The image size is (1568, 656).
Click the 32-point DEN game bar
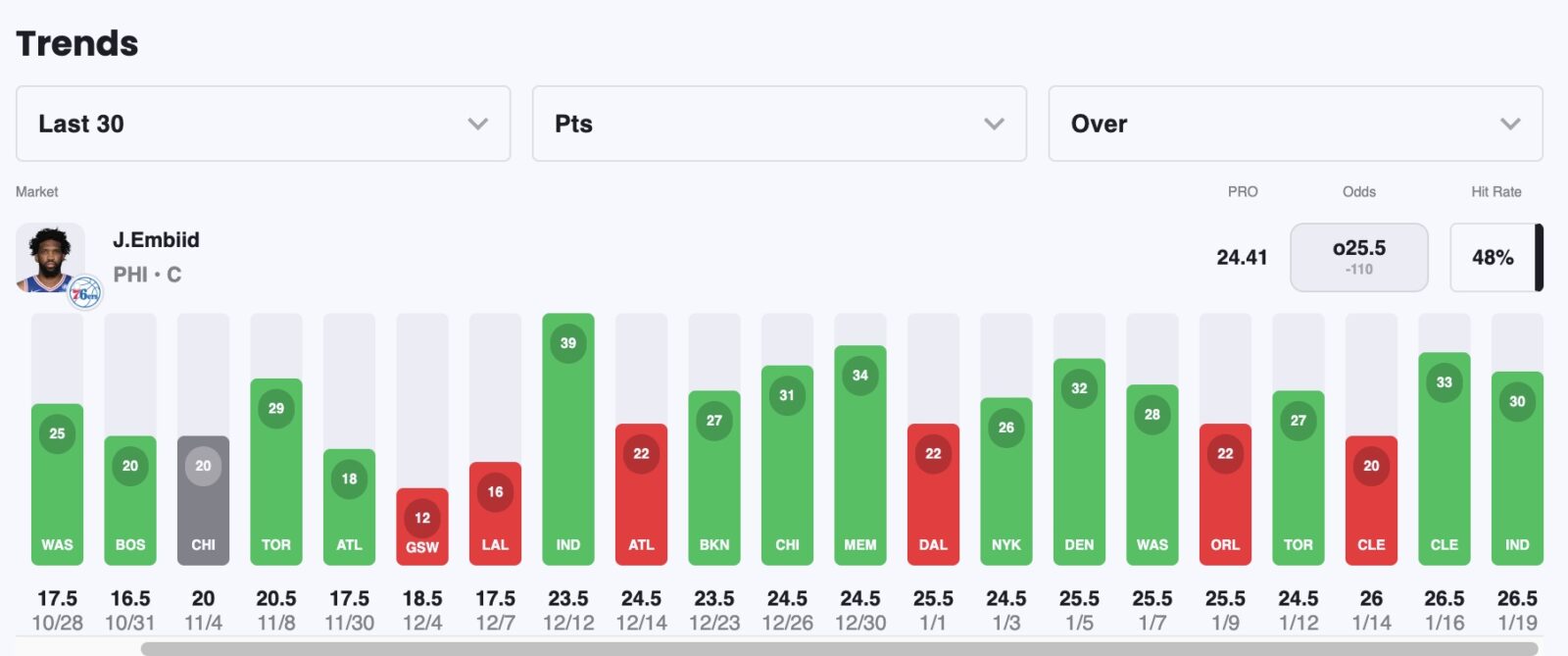[x=1079, y=461]
